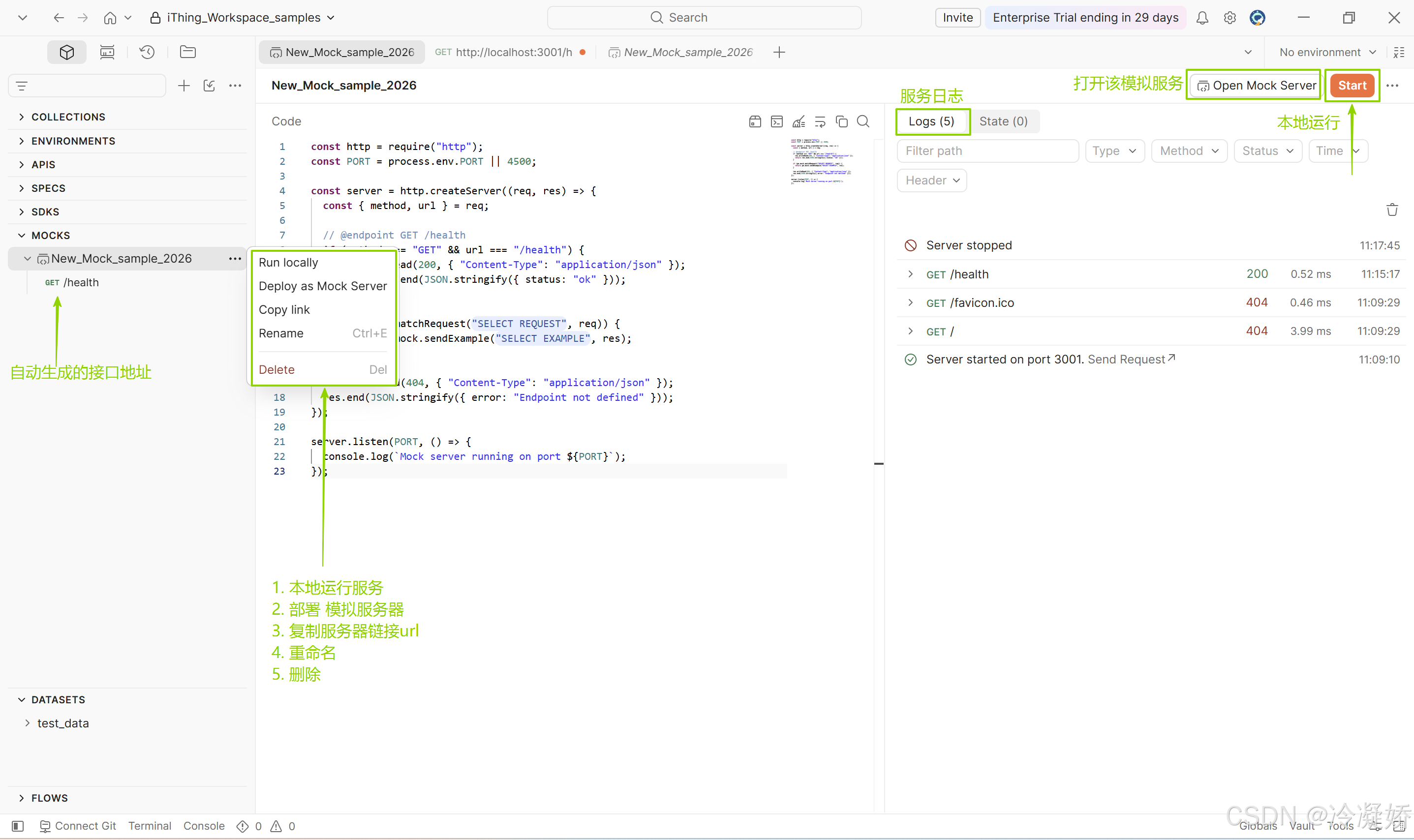Click the Start button
The height and width of the screenshot is (840, 1414).
(x=1352, y=86)
